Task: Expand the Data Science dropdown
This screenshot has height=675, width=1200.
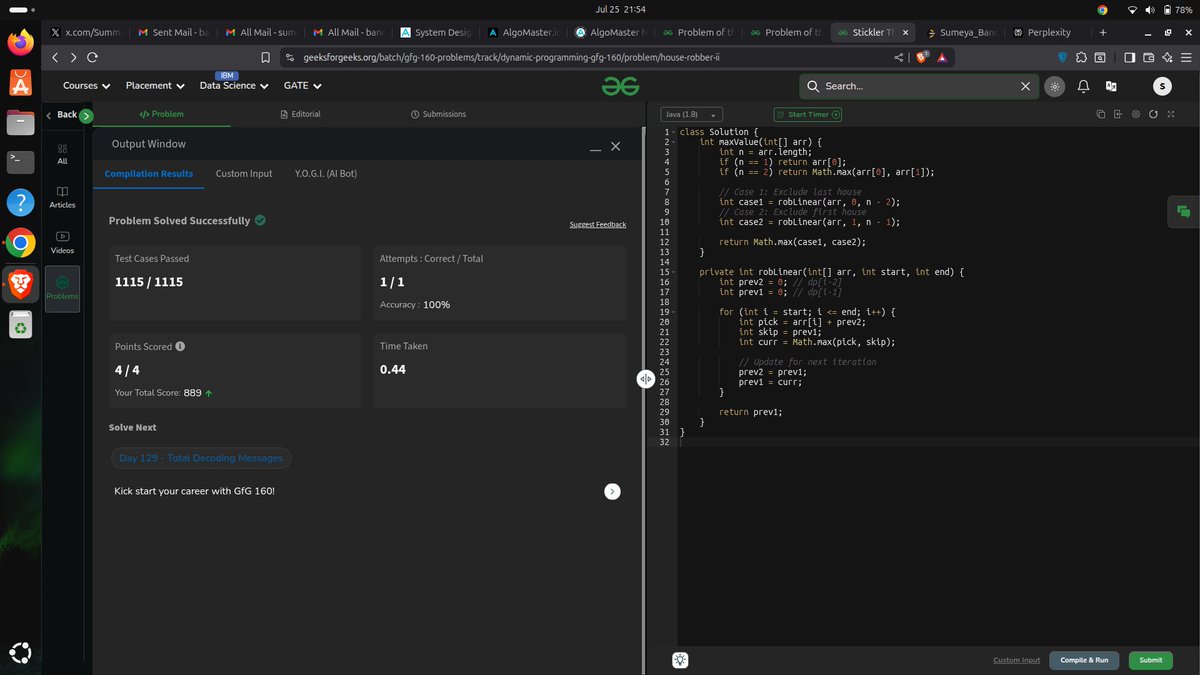Action: point(234,86)
